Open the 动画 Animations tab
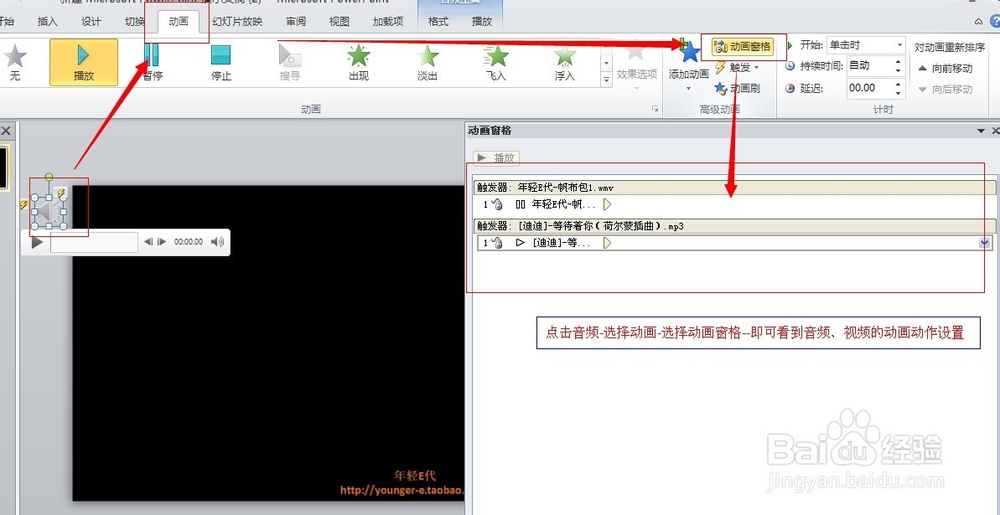Viewport: 1000px width, 515px height. [x=179, y=22]
